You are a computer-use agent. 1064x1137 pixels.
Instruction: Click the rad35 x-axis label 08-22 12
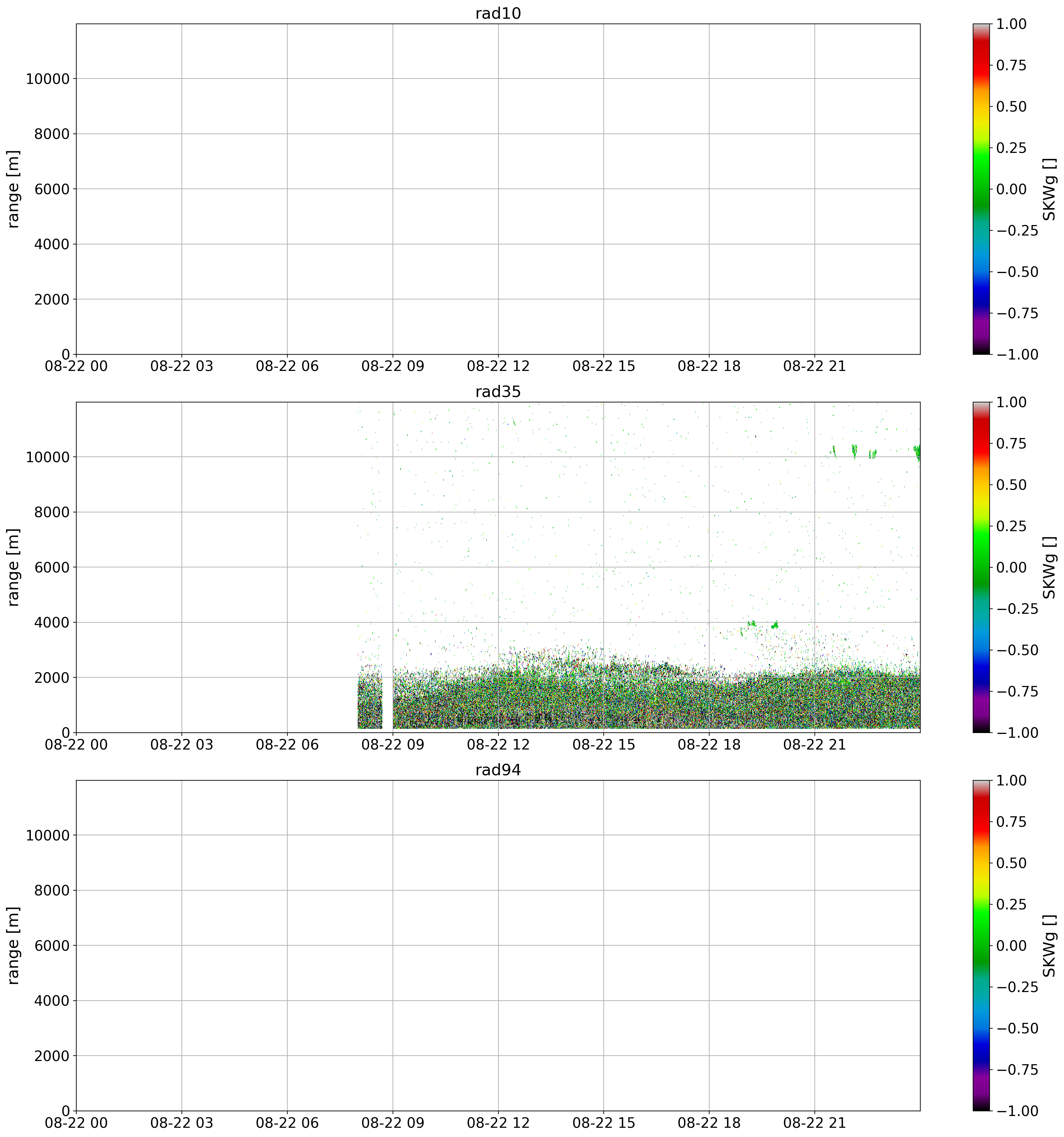point(498,745)
